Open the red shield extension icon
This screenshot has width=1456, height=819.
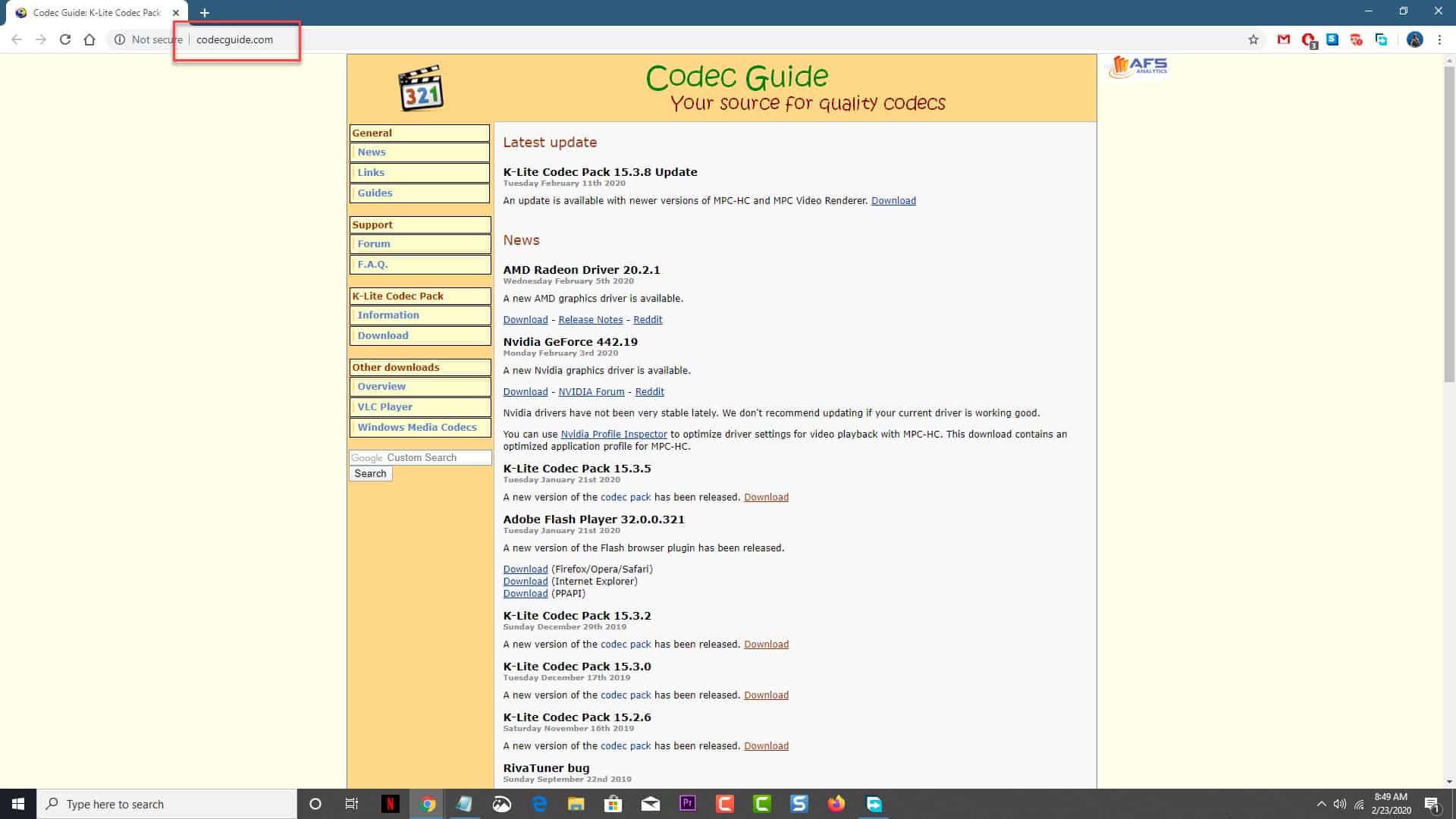(x=1357, y=39)
